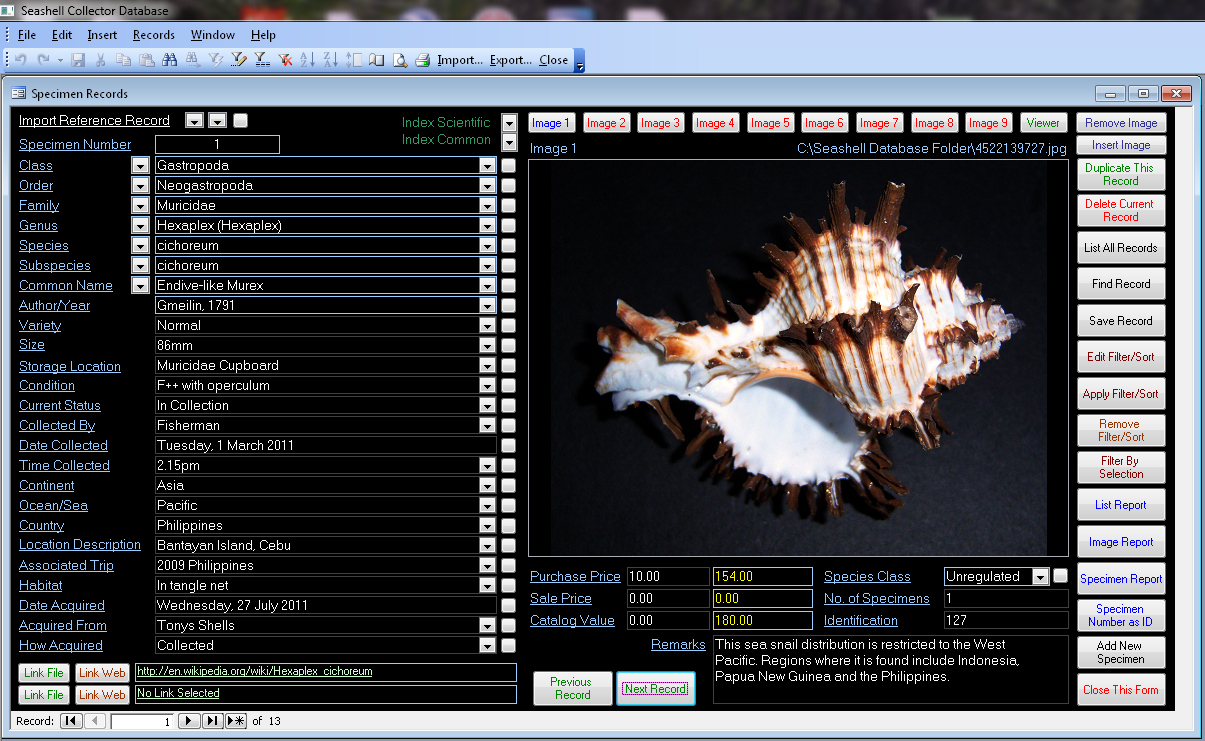Tick the checkbox beside the Class field
The height and width of the screenshot is (741, 1205).
pyautogui.click(x=509, y=166)
